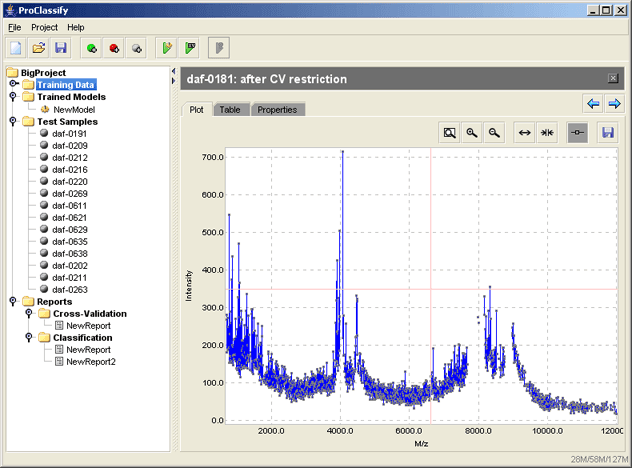This screenshot has height=468, width=632.
Task: Click the green add-sample toolbar icon
Action: pos(91,48)
